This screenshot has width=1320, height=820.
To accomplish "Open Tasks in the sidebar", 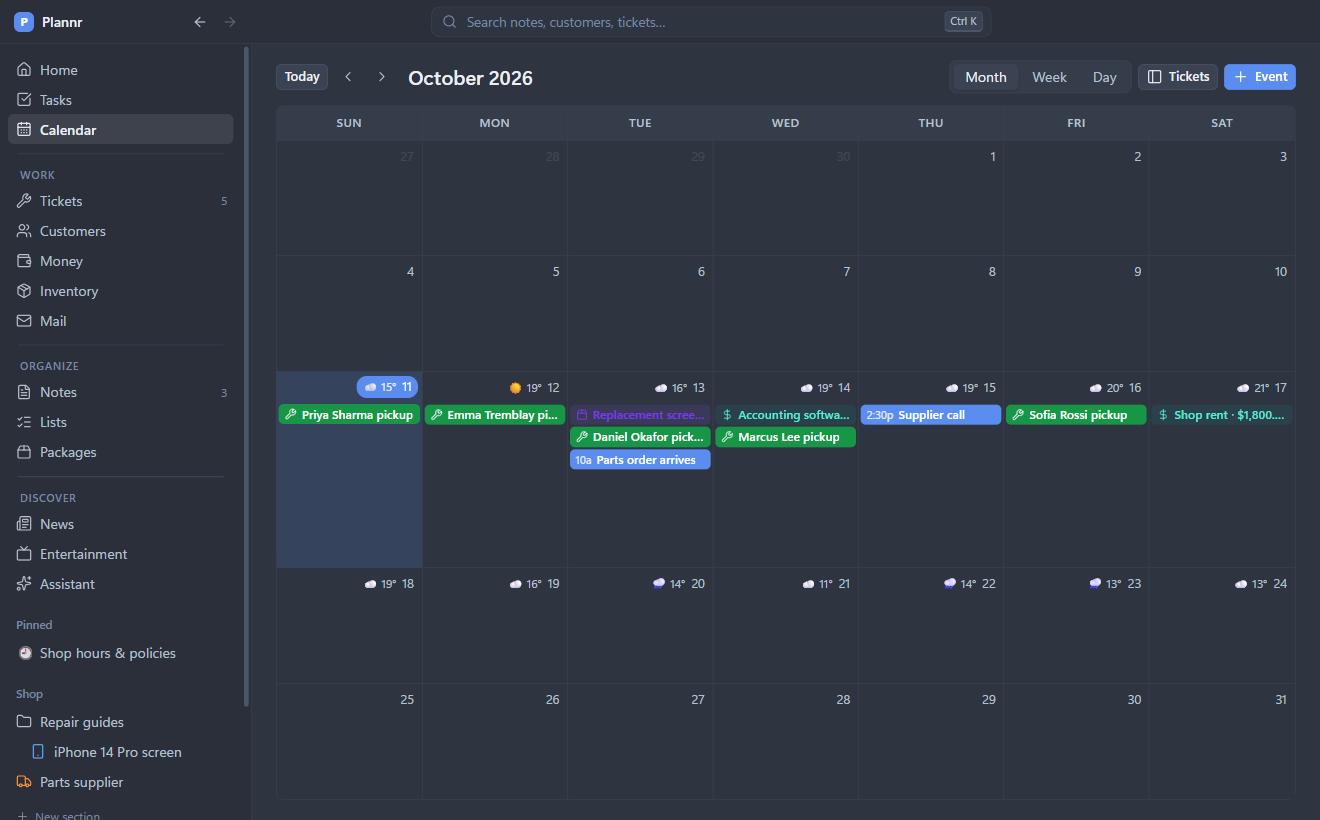I will [x=121, y=100].
